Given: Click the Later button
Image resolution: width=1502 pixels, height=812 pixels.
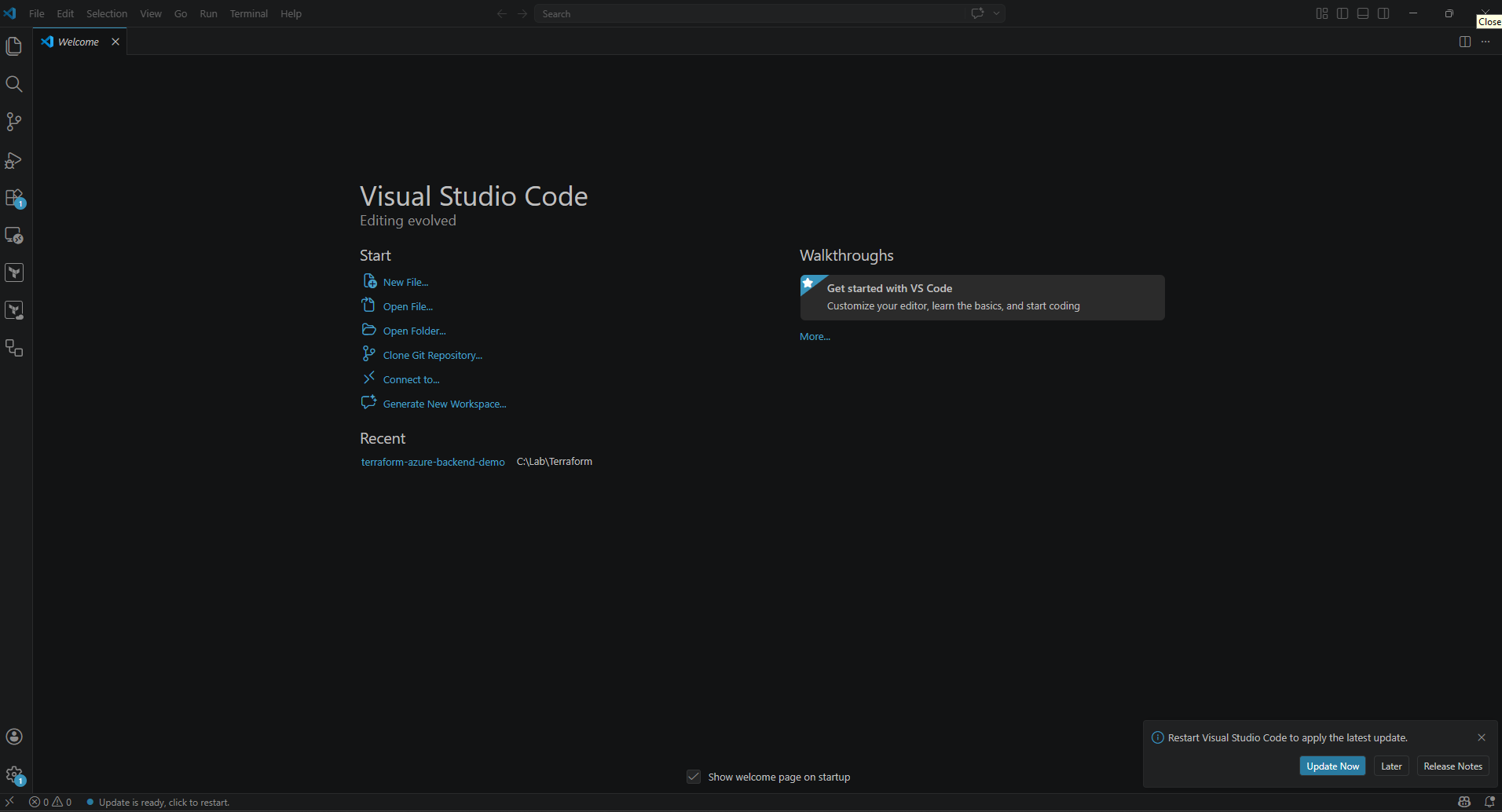Looking at the screenshot, I should (1391, 766).
